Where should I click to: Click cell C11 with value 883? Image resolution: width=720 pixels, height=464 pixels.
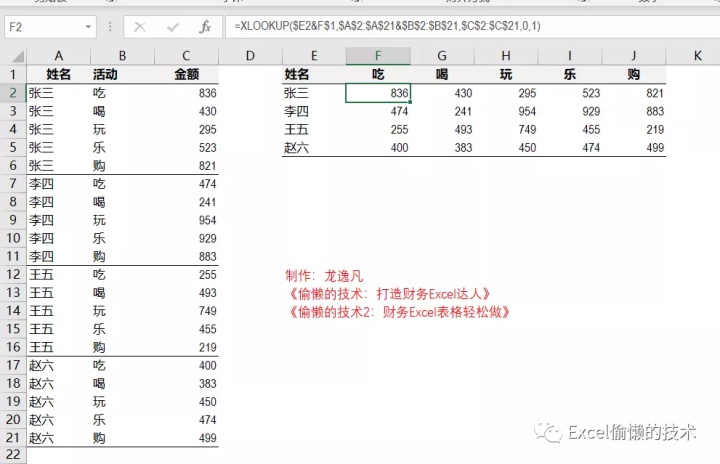(186, 256)
